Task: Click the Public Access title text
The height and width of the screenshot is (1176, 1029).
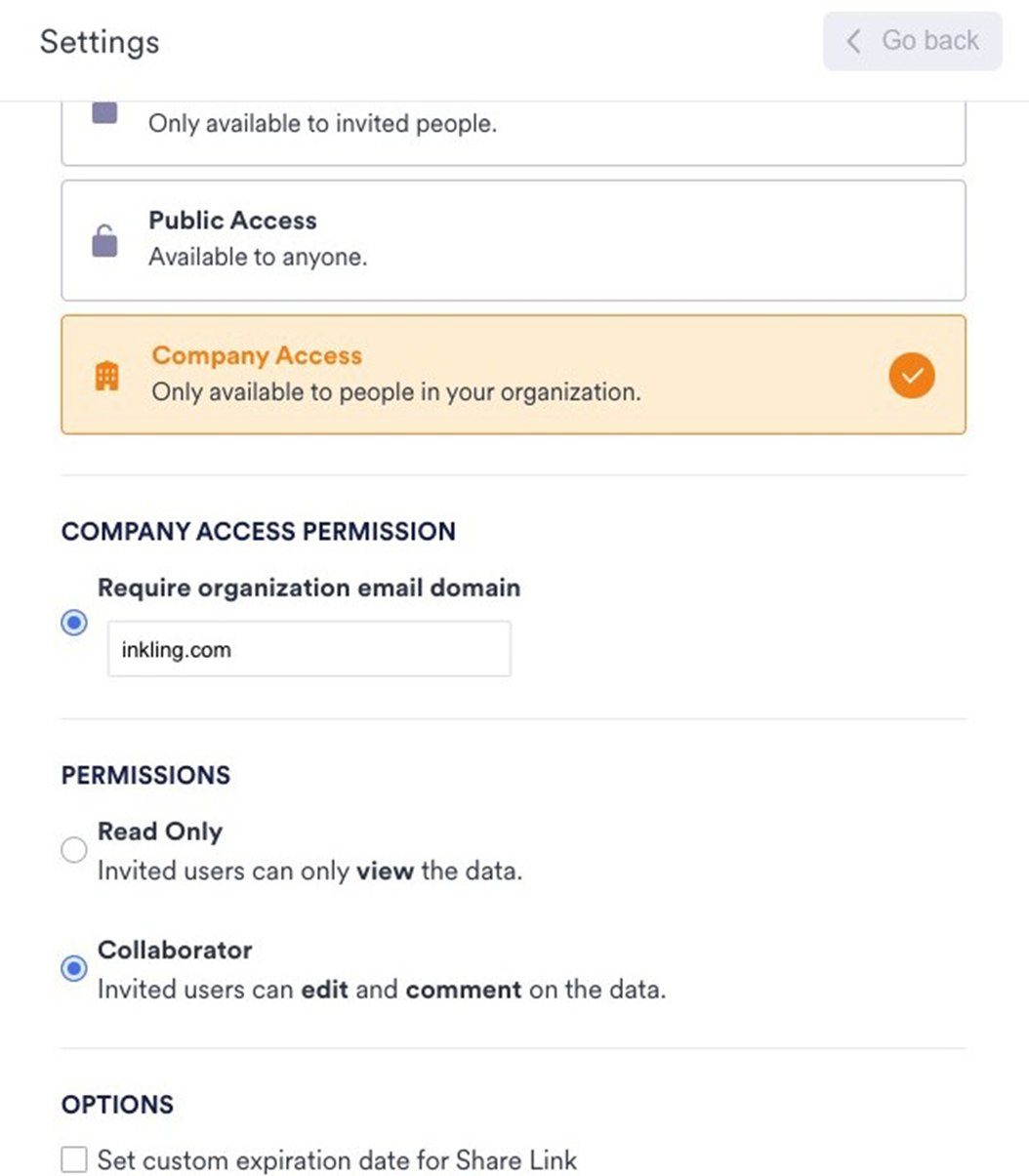Action: coord(232,221)
